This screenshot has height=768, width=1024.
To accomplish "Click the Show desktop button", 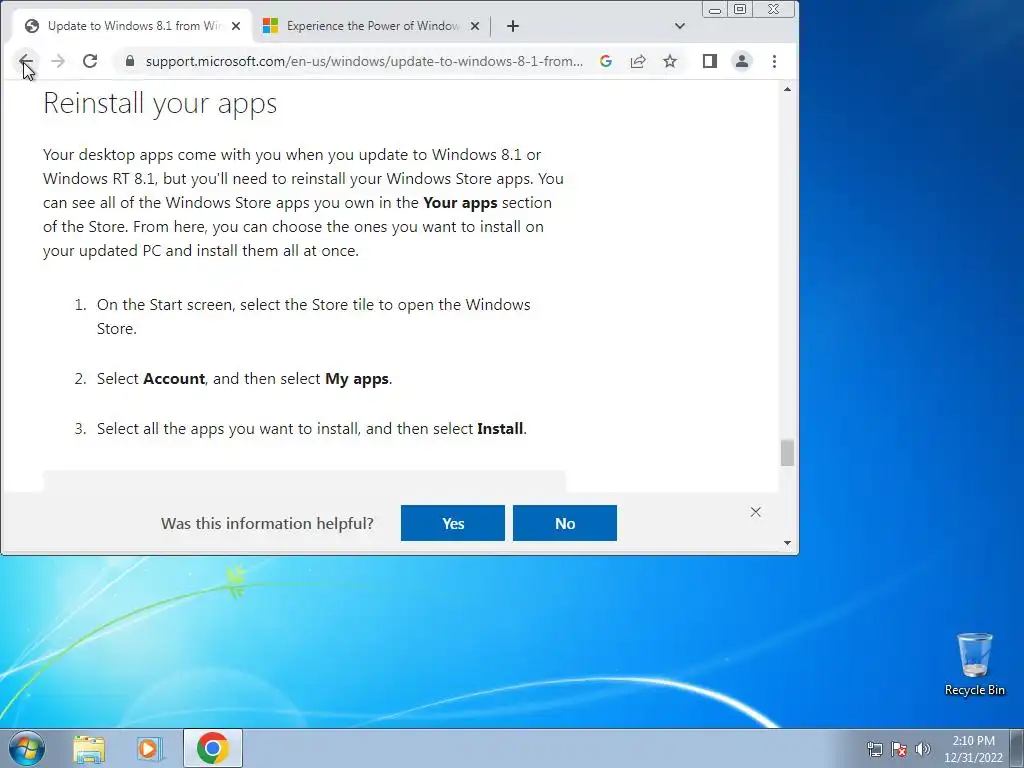I will [1017, 748].
